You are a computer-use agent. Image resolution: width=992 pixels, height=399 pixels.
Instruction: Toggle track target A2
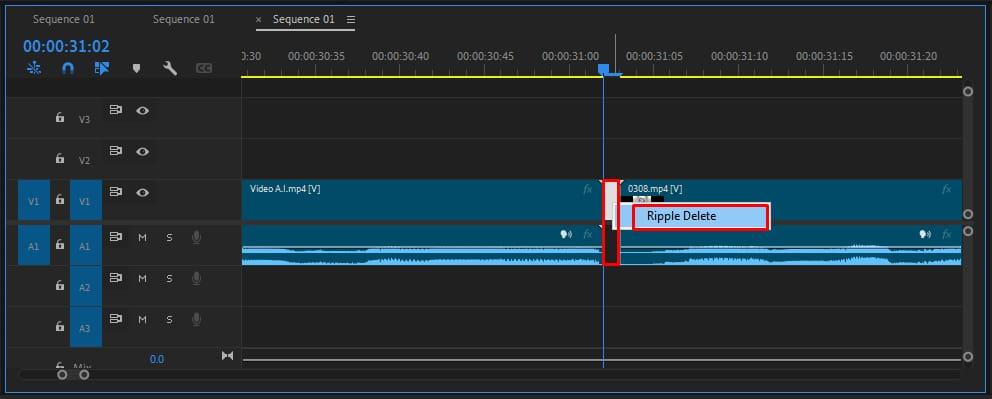coord(85,286)
